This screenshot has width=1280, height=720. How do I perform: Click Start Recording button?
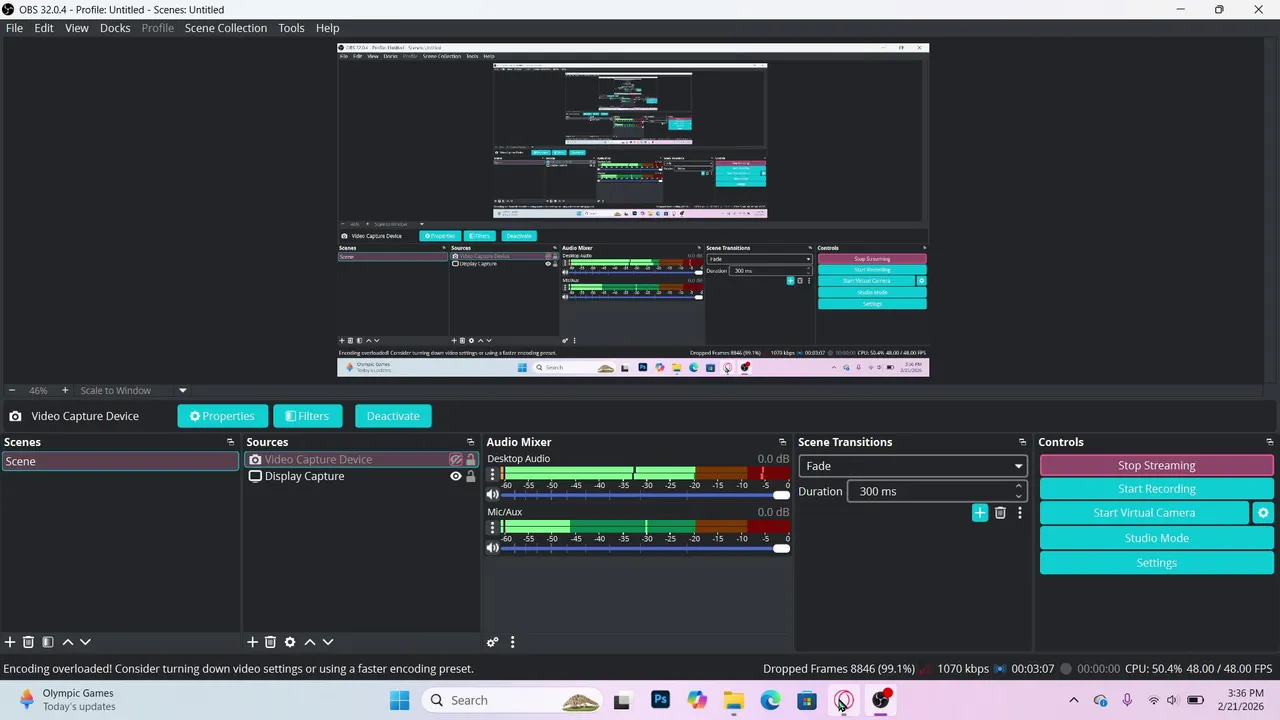1156,489
